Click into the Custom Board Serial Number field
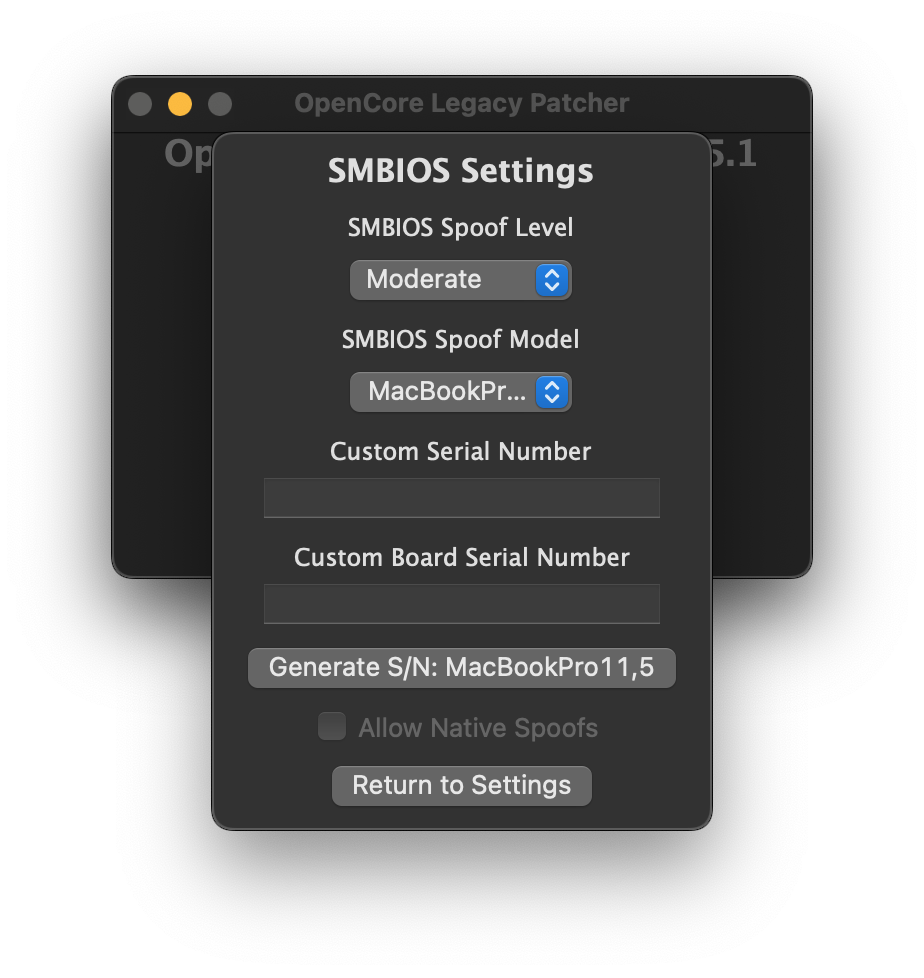This screenshot has height=978, width=924. (461, 604)
